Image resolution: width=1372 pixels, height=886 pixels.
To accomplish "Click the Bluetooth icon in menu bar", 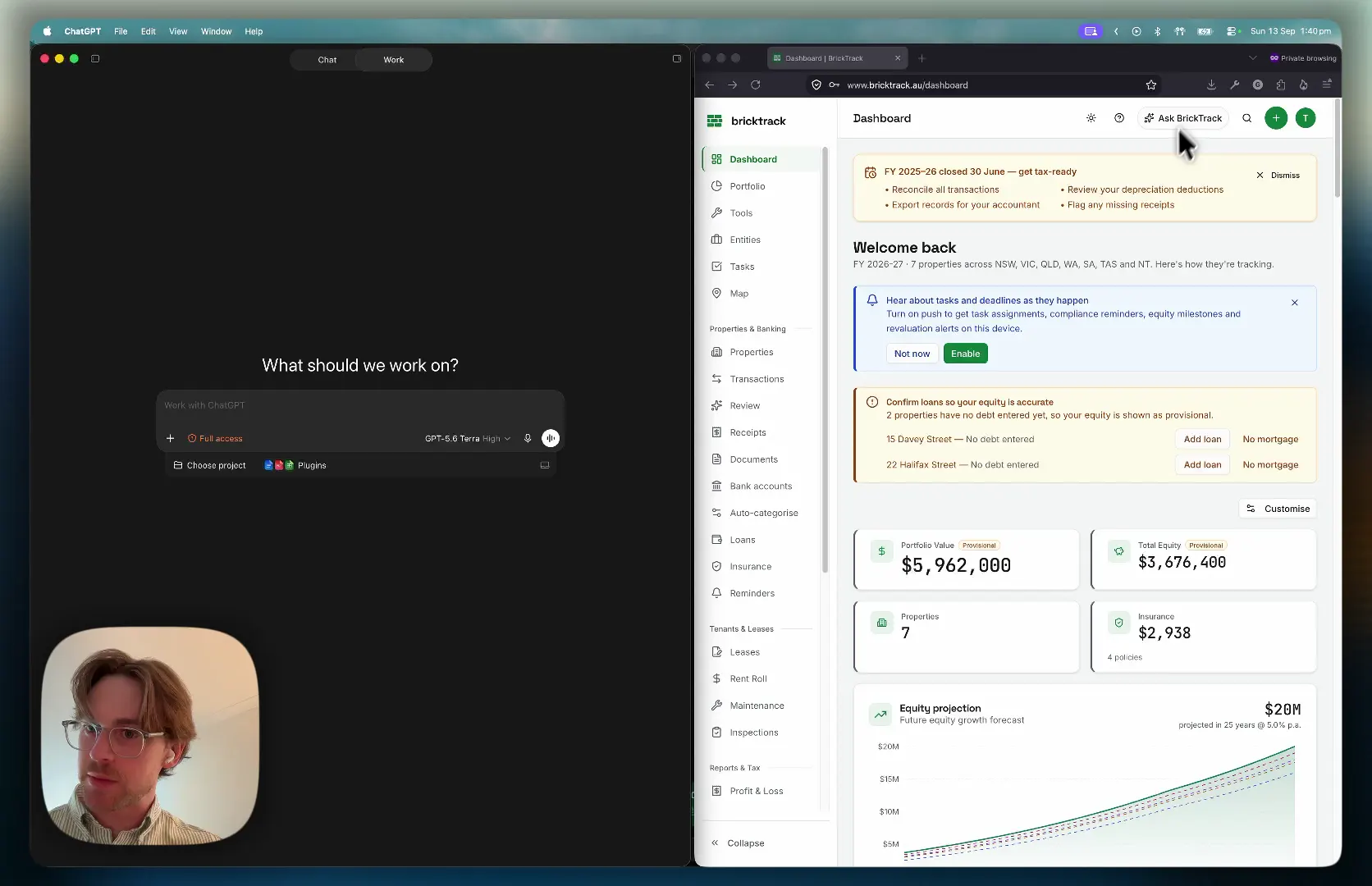I will point(1157,31).
